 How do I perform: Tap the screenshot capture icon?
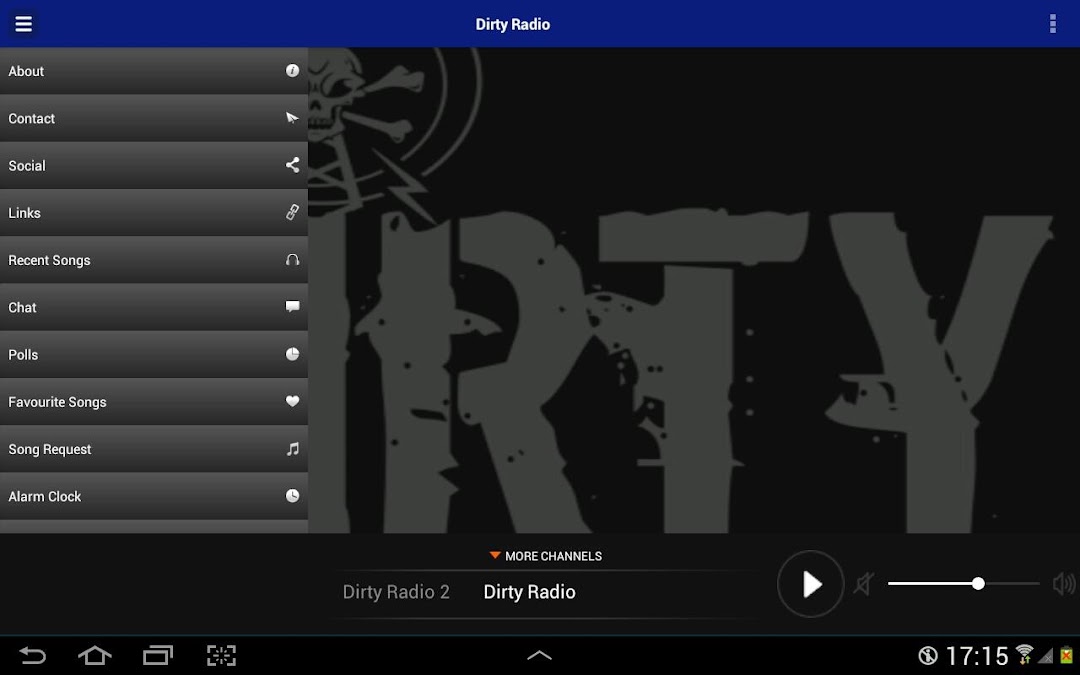(221, 655)
